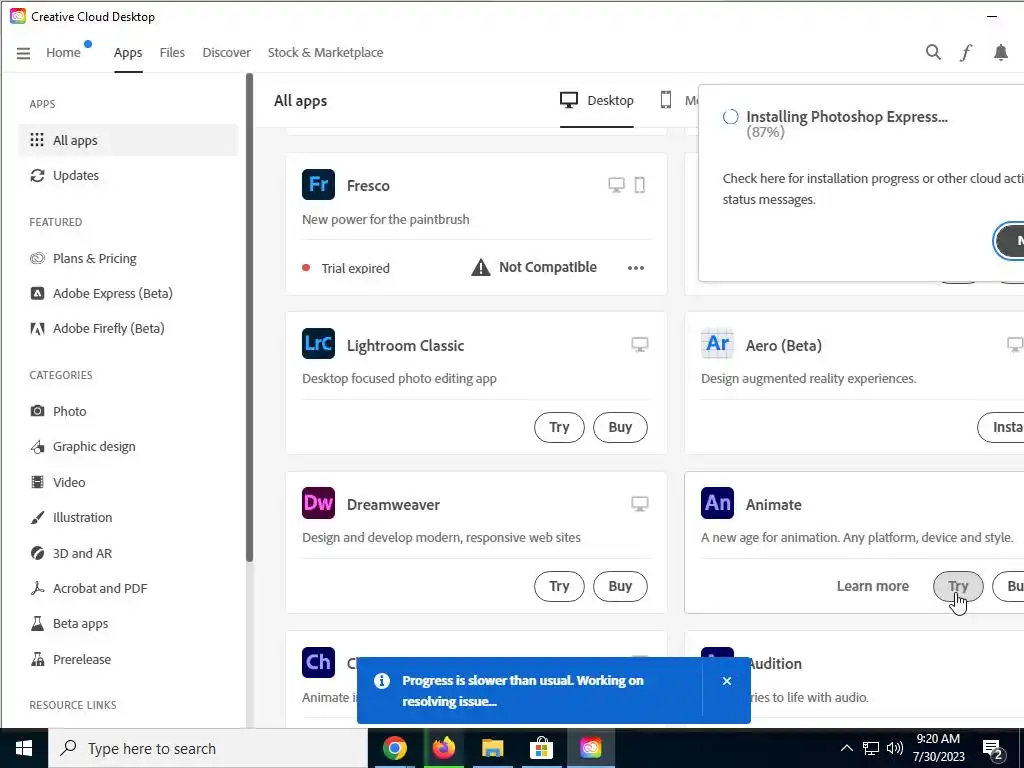Screen dimensions: 1024x768
Task: Click Learn more for Animate
Action: click(x=872, y=586)
